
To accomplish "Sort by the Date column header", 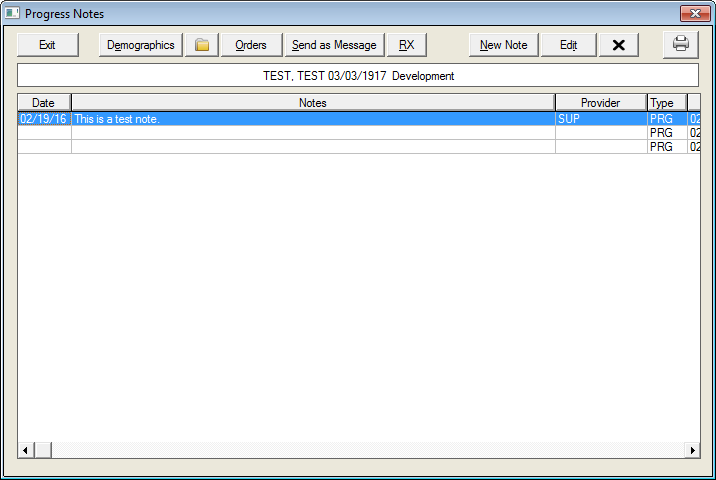I will click(x=43, y=103).
